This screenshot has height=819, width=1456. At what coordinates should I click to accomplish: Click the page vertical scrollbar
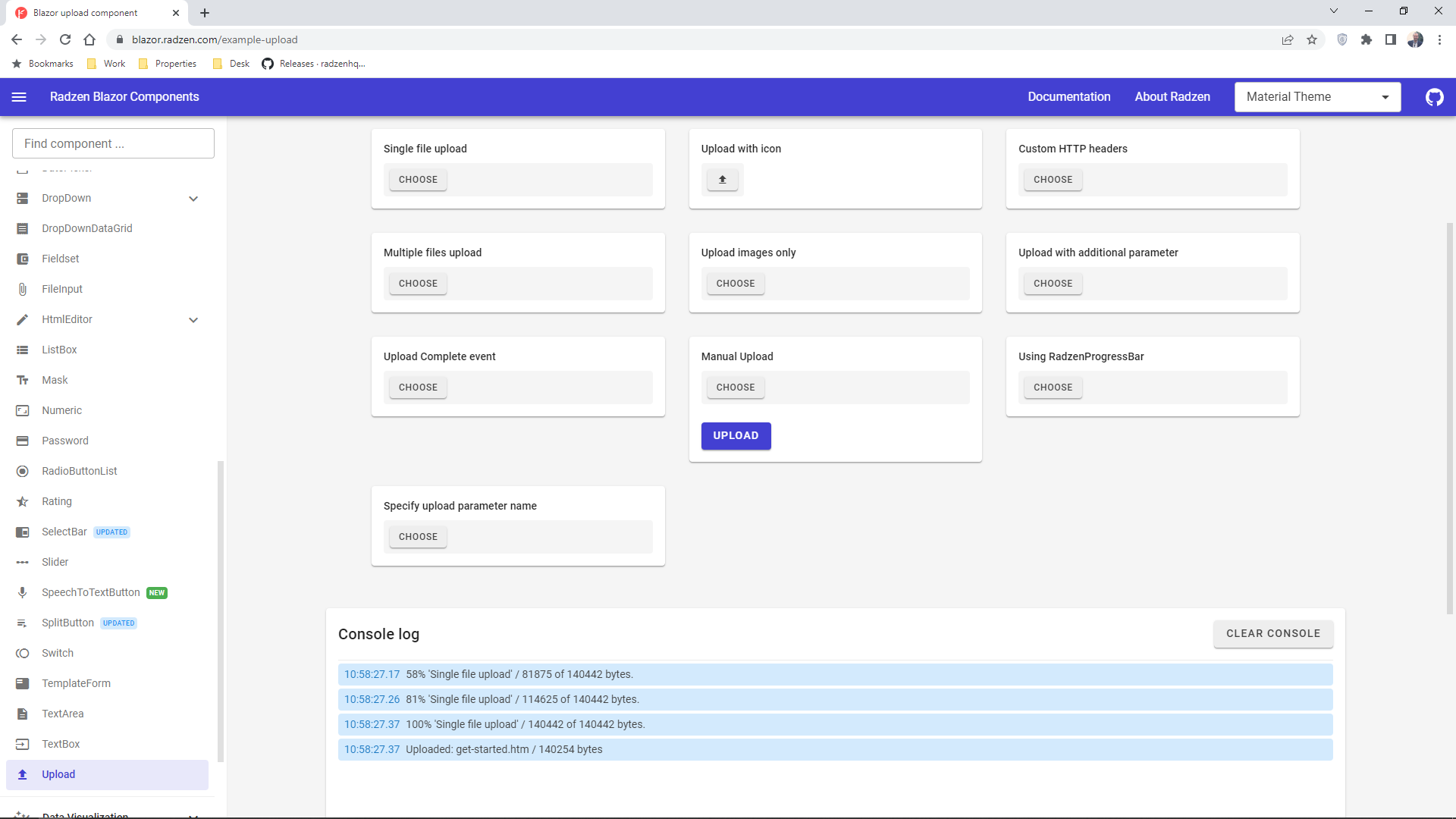point(1451,417)
